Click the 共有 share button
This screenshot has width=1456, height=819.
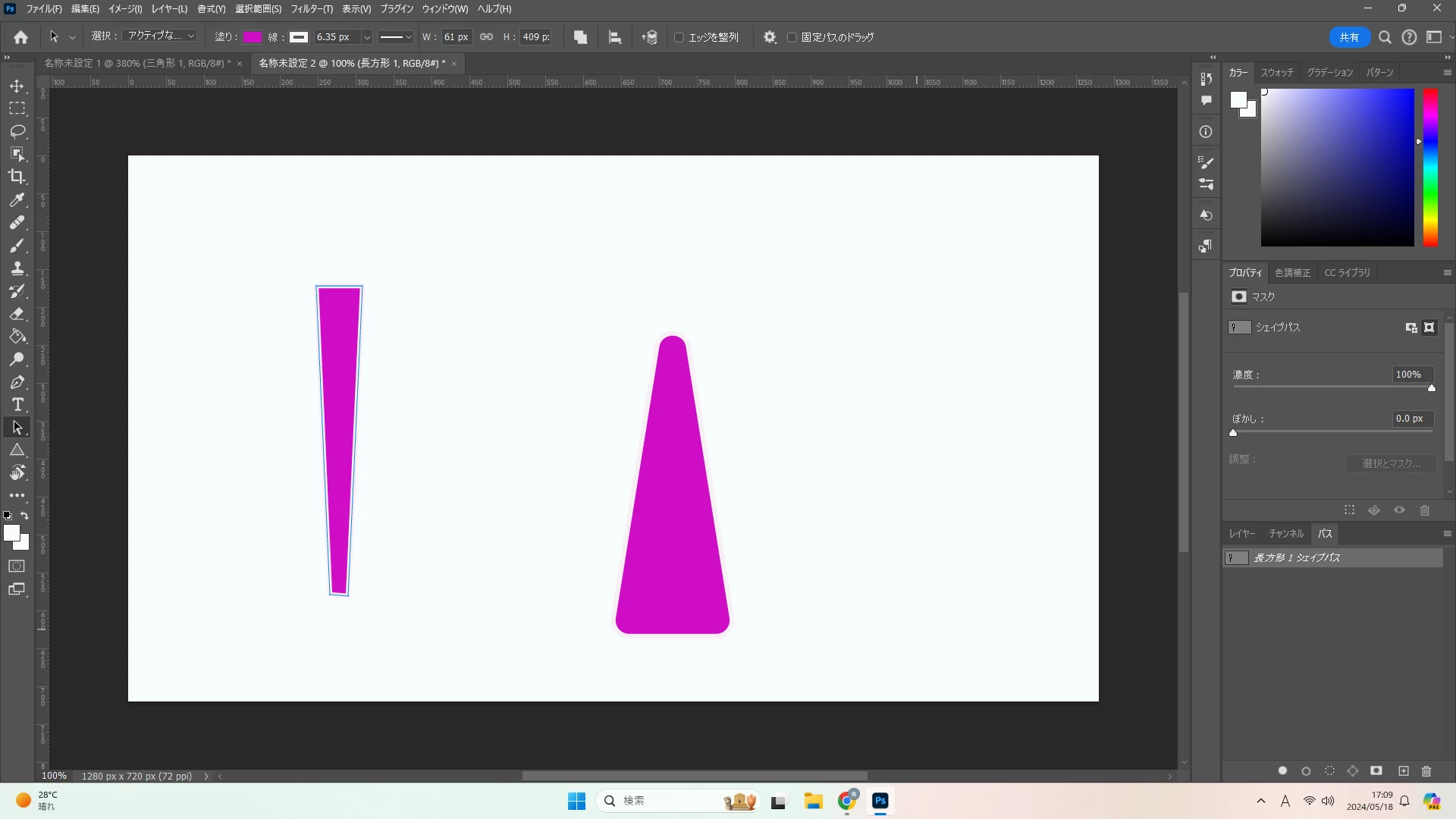(1348, 37)
